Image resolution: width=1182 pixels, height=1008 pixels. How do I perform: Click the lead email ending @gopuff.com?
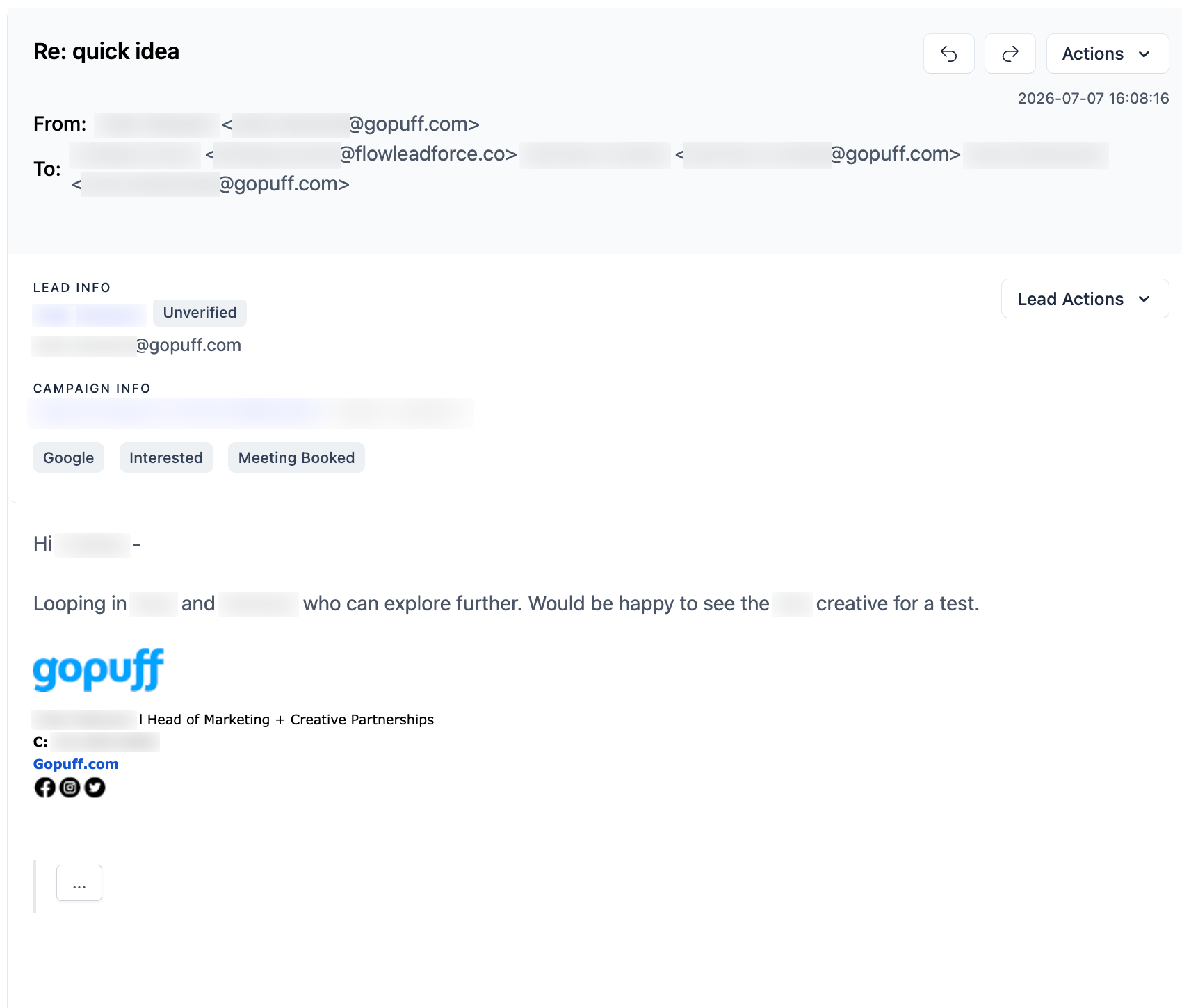137,346
